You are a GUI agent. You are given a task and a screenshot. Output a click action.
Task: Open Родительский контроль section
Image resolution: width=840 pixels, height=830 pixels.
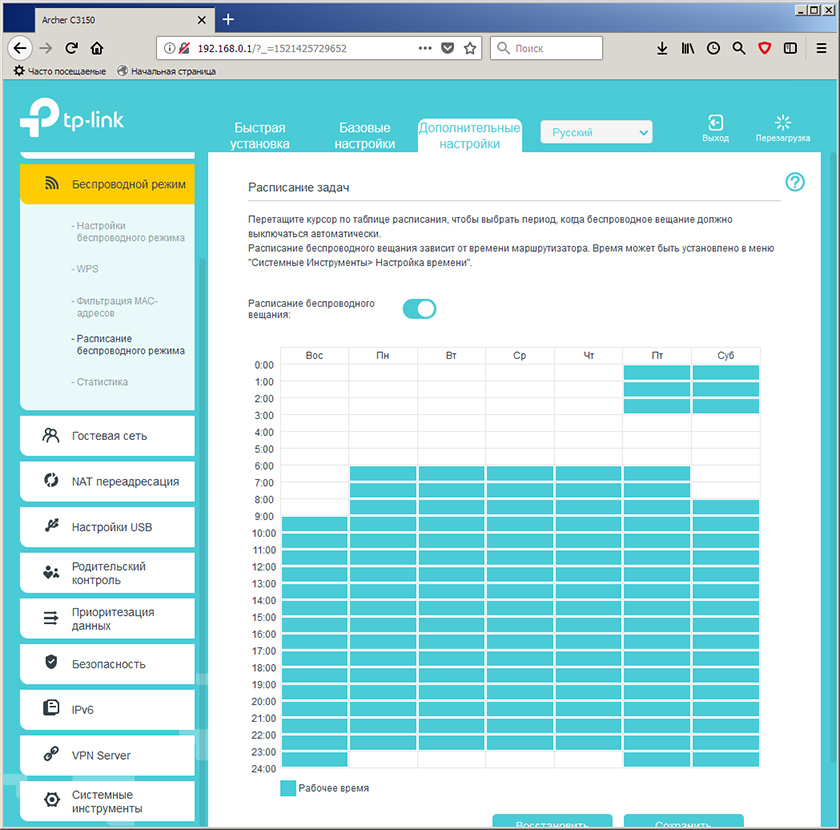[107, 573]
